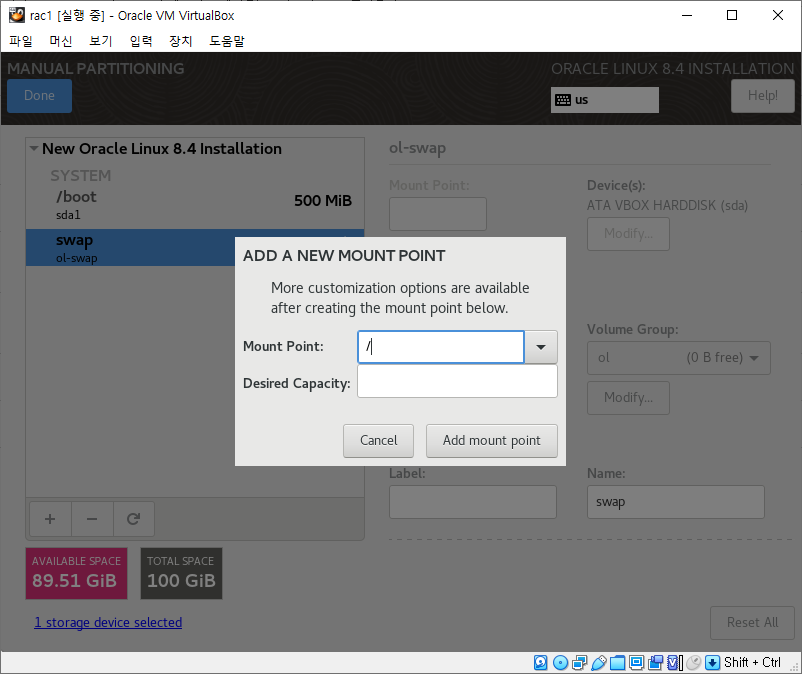This screenshot has width=802, height=674.
Task: Click the host key arrow icon
Action: [x=712, y=662]
